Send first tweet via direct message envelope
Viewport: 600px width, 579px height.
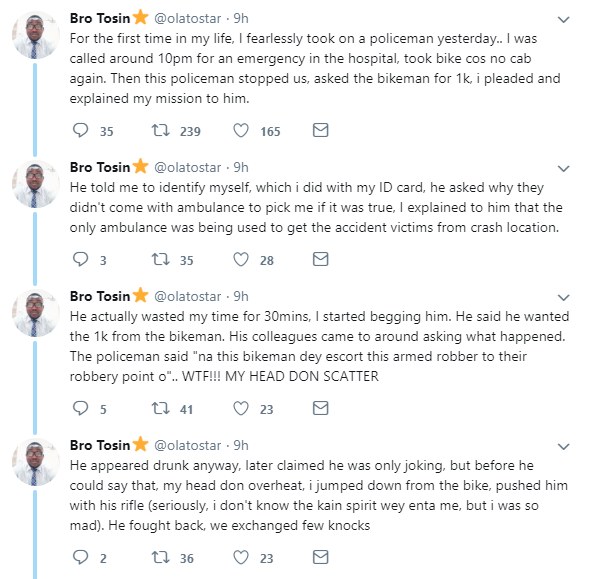[320, 131]
